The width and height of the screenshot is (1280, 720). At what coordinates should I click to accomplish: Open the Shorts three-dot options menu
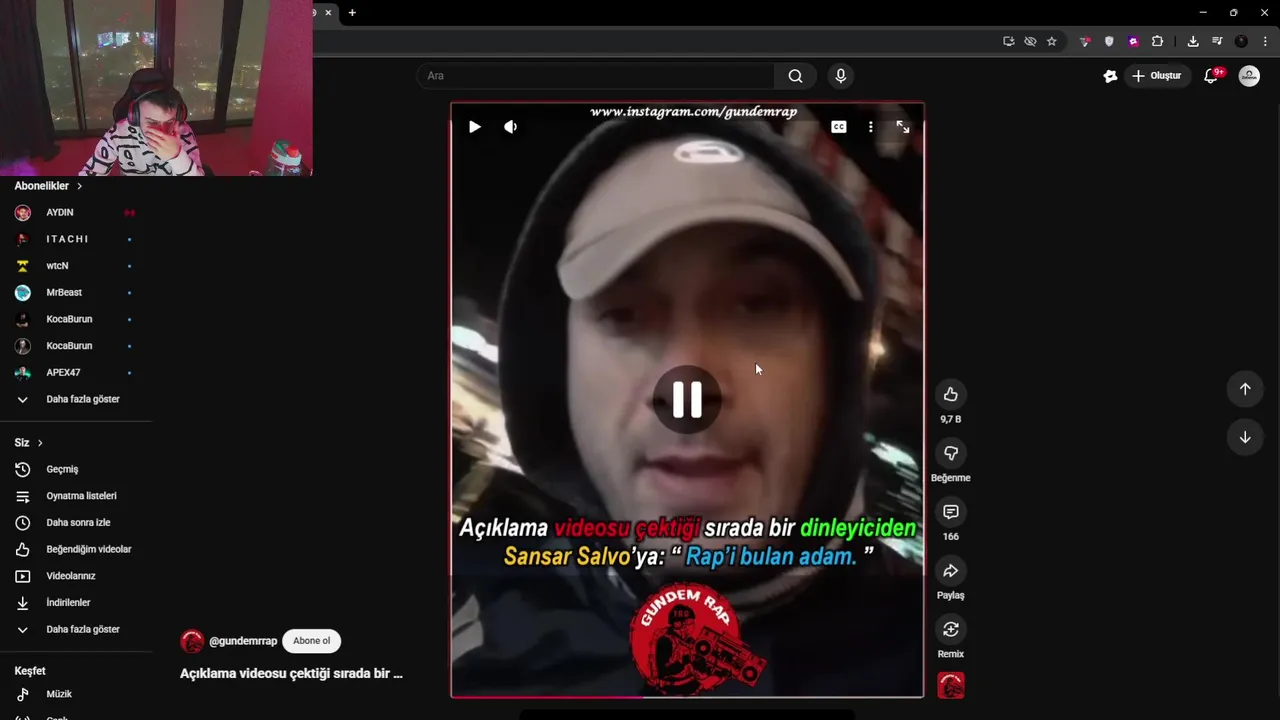[x=871, y=127]
